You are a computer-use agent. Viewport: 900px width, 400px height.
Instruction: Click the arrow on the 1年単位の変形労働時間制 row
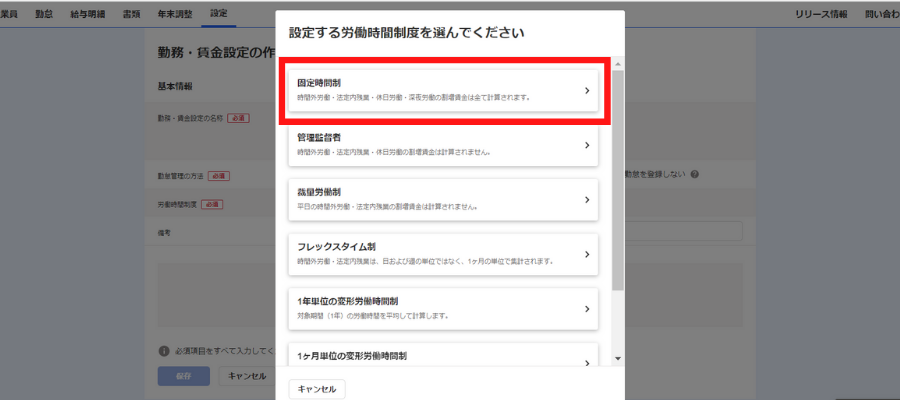click(587, 309)
